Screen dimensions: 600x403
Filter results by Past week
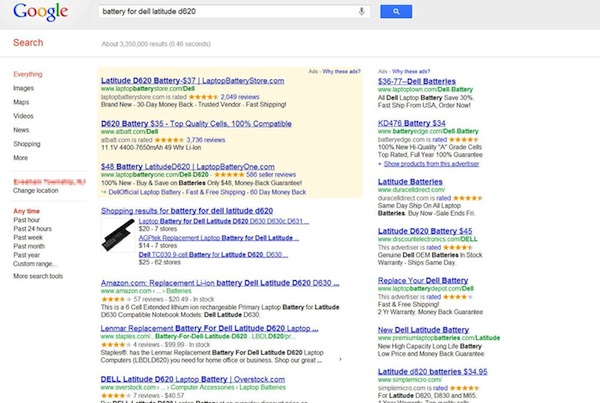28,238
